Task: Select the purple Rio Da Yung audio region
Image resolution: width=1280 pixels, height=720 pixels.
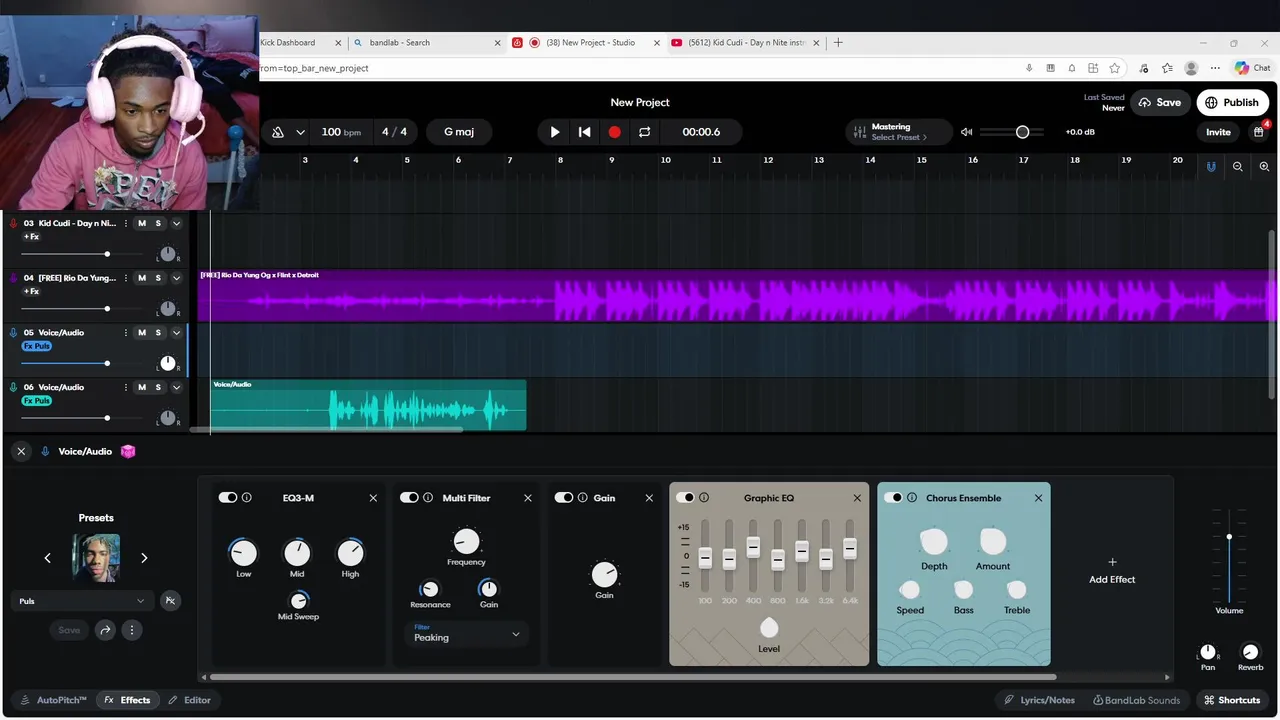Action: tap(736, 296)
